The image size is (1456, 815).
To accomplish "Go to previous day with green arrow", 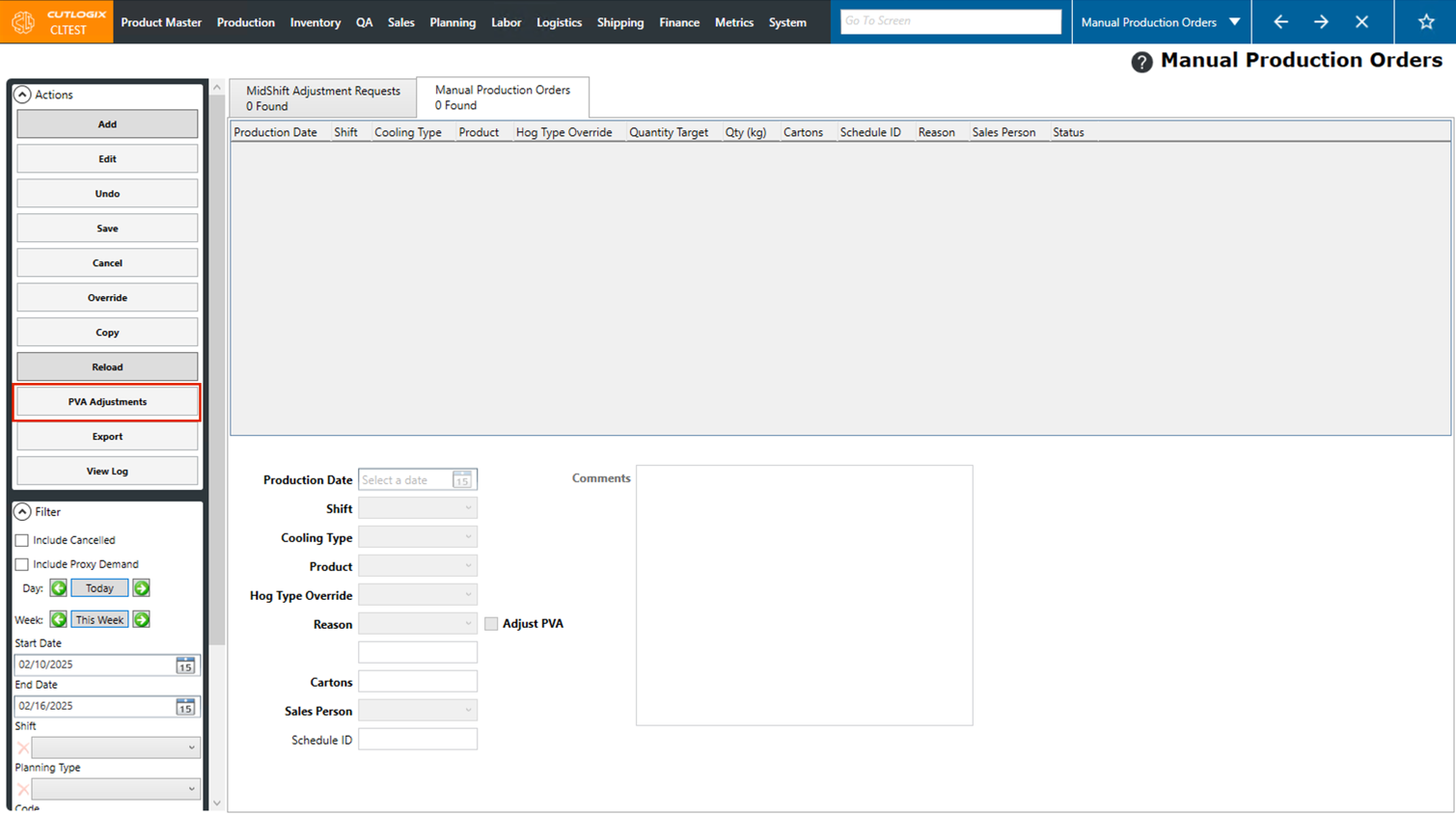I will click(59, 588).
